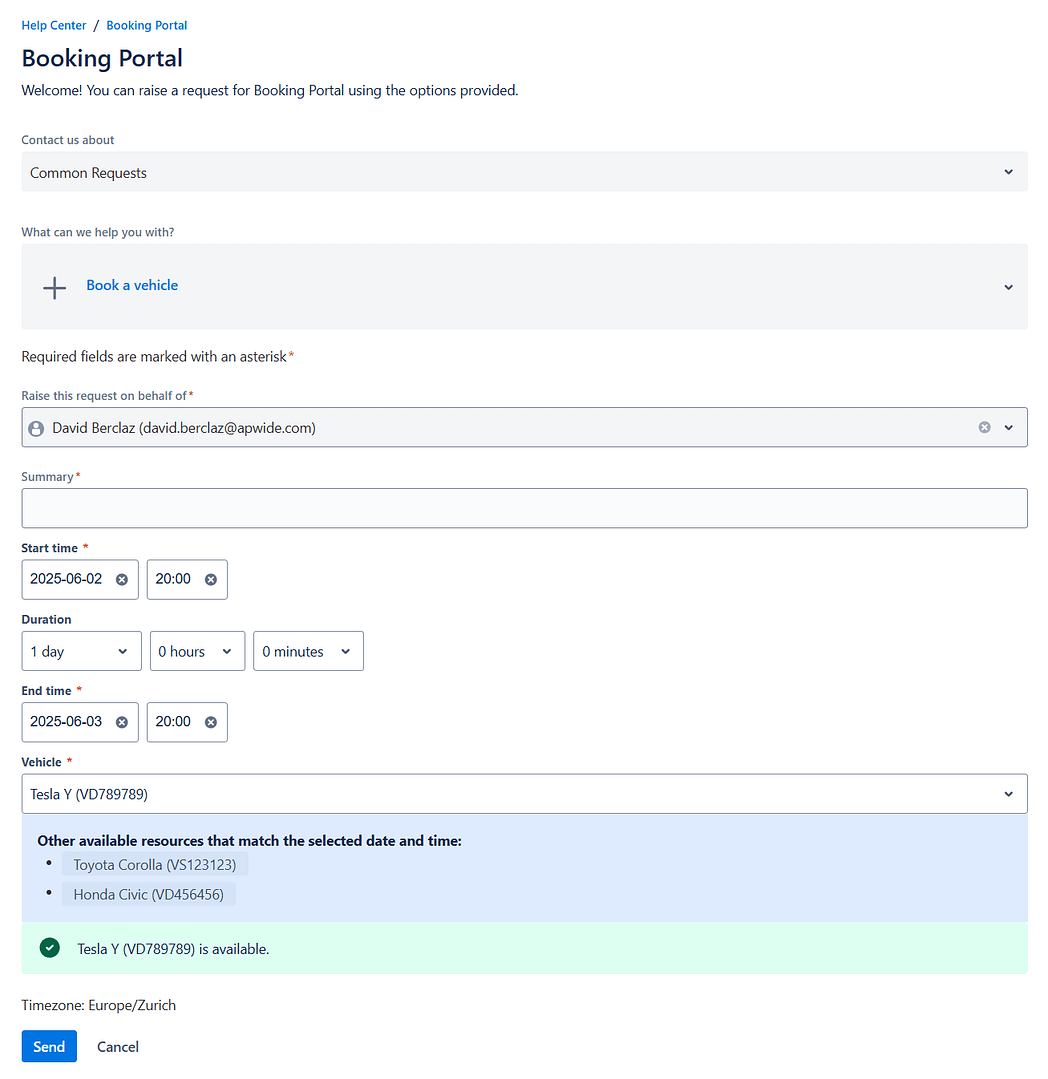Clear the 20:00 start time with X icon
Screen dimensions: 1048x1079
pos(210,579)
